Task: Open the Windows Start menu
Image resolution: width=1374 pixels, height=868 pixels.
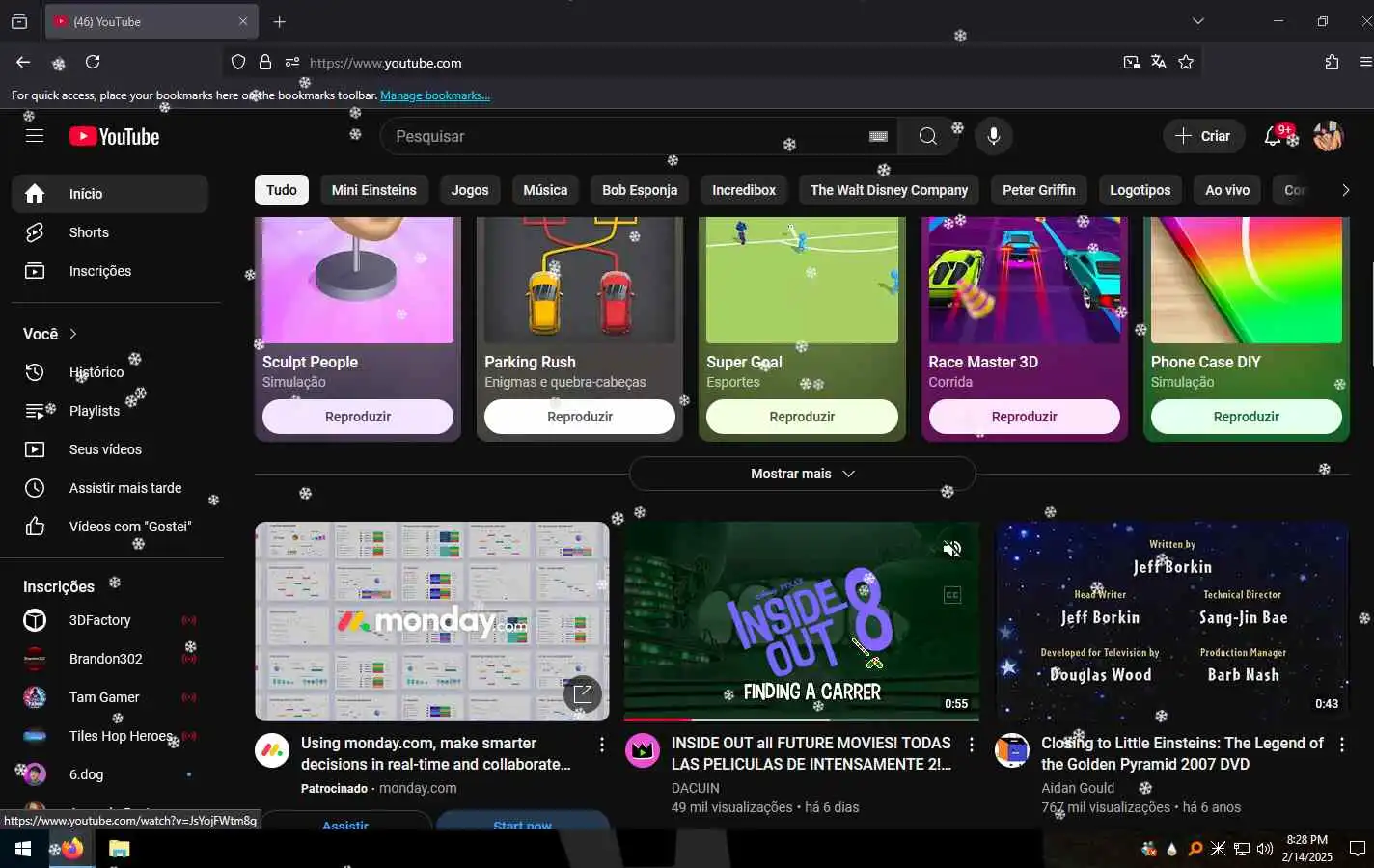Action: point(23,849)
